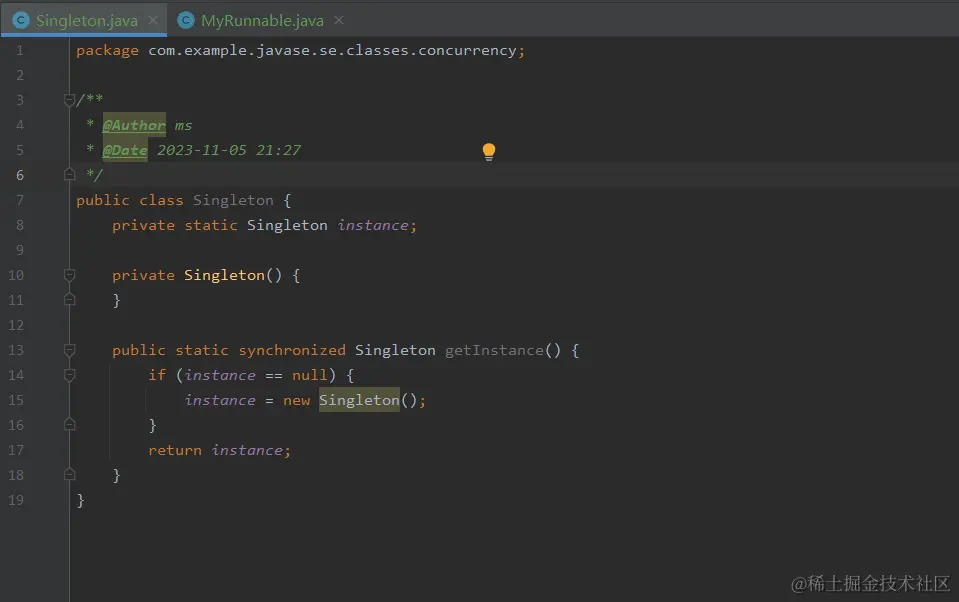This screenshot has width=959, height=602.
Task: Click the getInstance method name
Action: point(494,350)
